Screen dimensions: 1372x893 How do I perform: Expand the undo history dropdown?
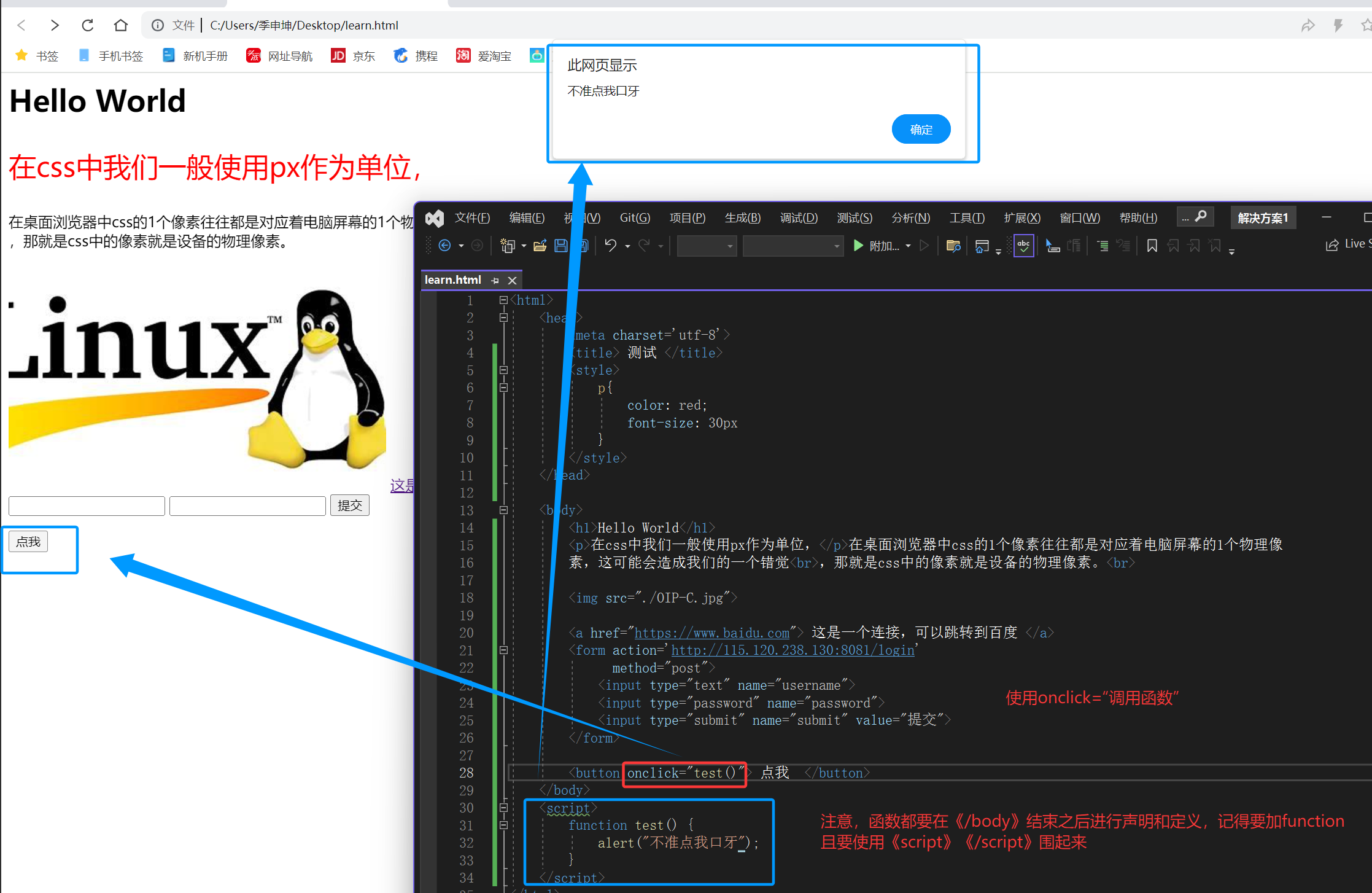coord(627,246)
